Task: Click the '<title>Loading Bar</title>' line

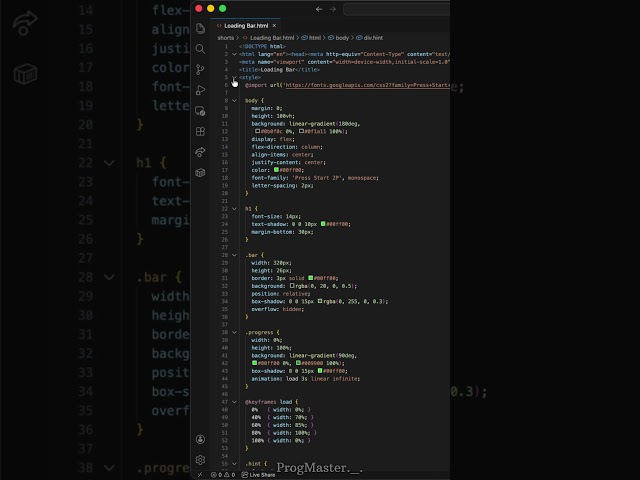Action: tap(280, 70)
